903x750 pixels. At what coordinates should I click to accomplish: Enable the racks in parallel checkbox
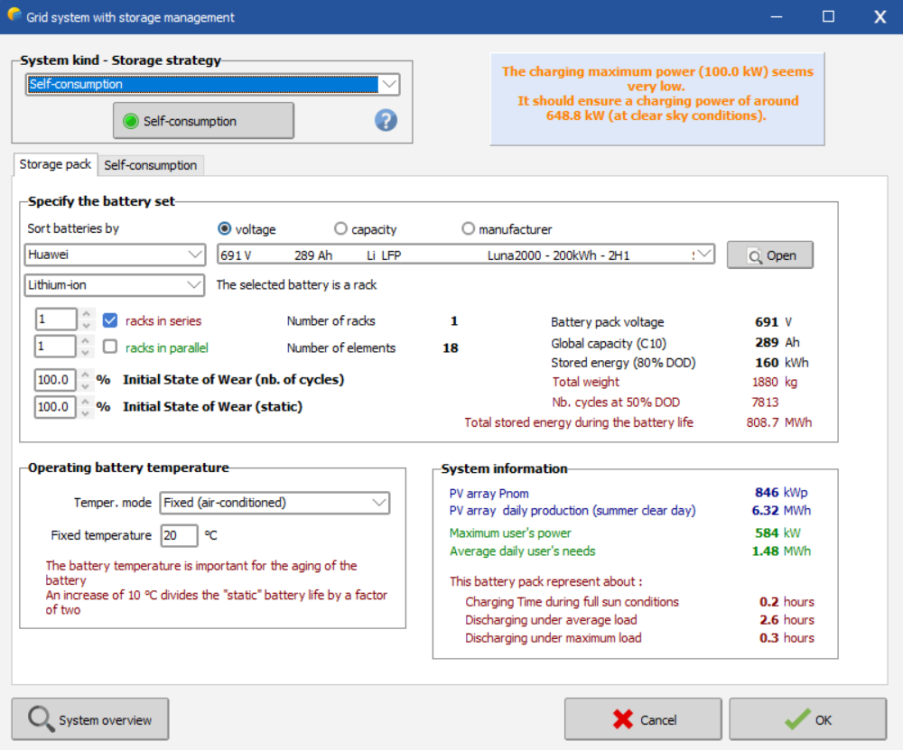110,347
